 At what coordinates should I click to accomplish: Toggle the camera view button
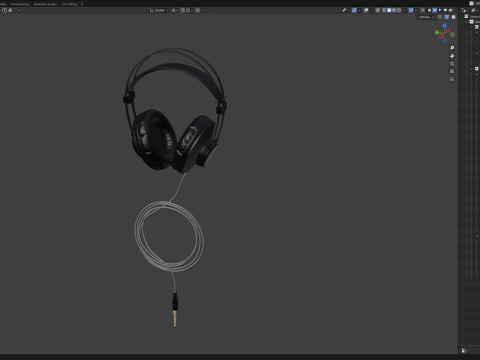pyautogui.click(x=452, y=64)
